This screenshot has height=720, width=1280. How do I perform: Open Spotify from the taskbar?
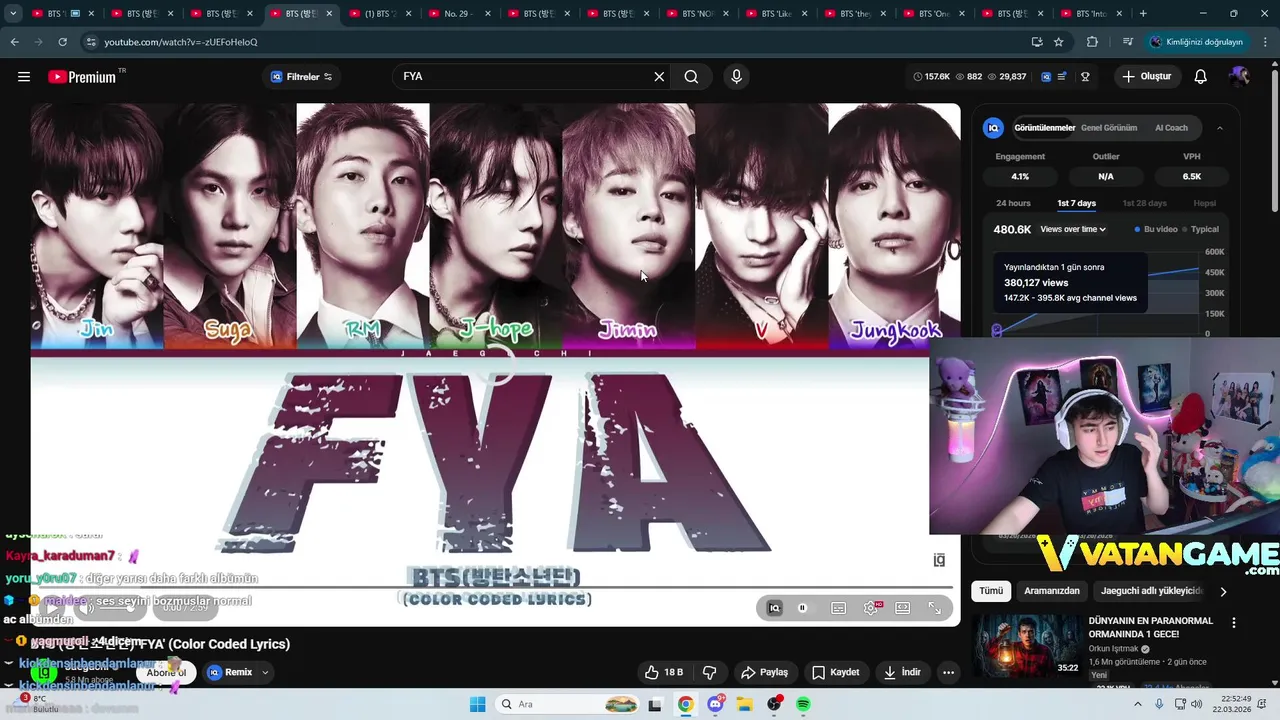click(803, 704)
